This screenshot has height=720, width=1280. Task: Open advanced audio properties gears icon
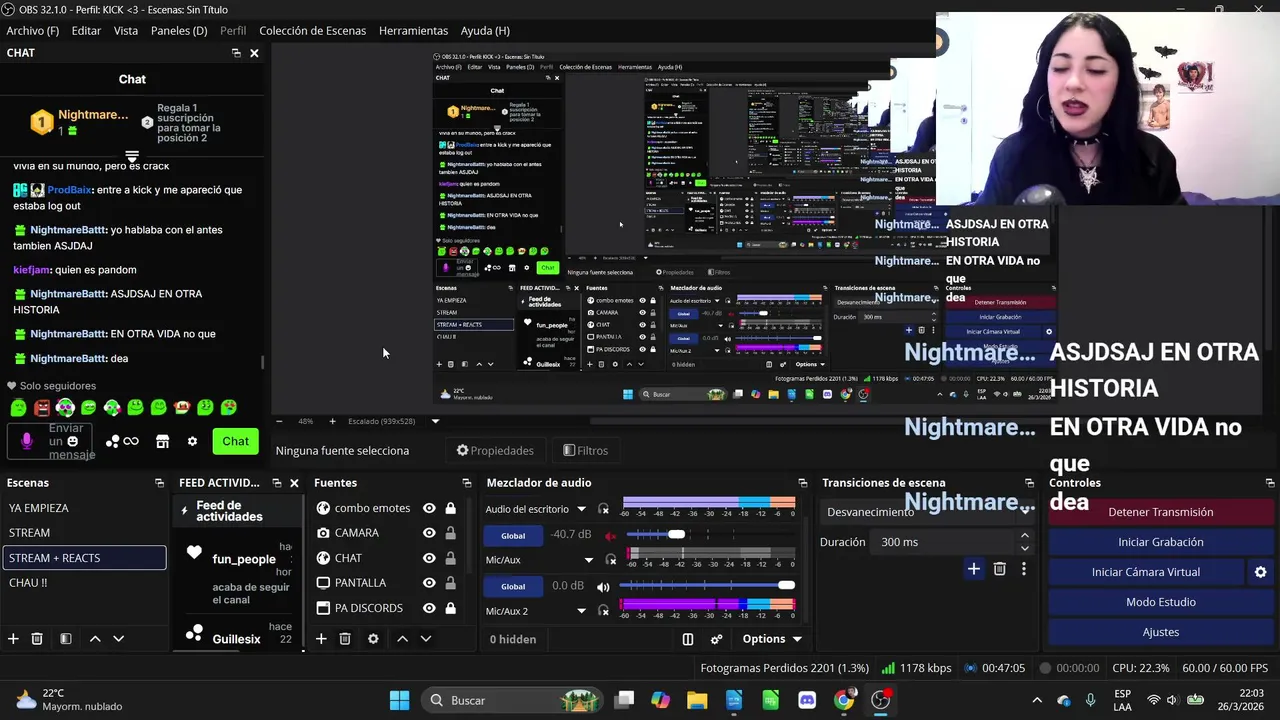(x=716, y=639)
